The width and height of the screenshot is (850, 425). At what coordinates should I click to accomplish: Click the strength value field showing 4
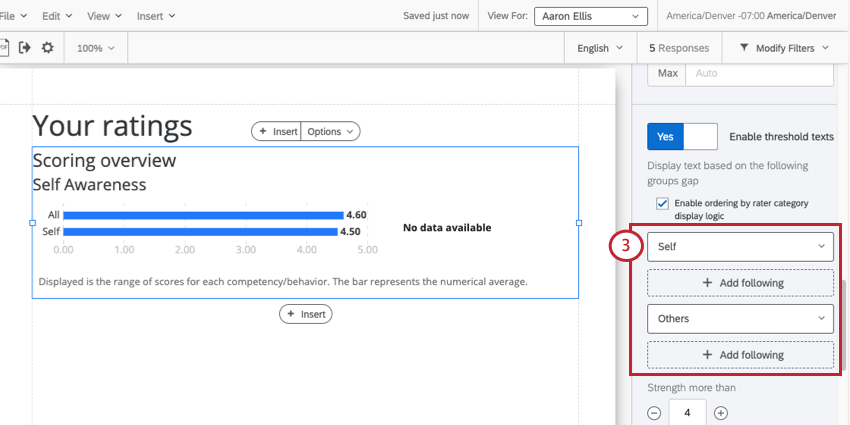(x=687, y=413)
